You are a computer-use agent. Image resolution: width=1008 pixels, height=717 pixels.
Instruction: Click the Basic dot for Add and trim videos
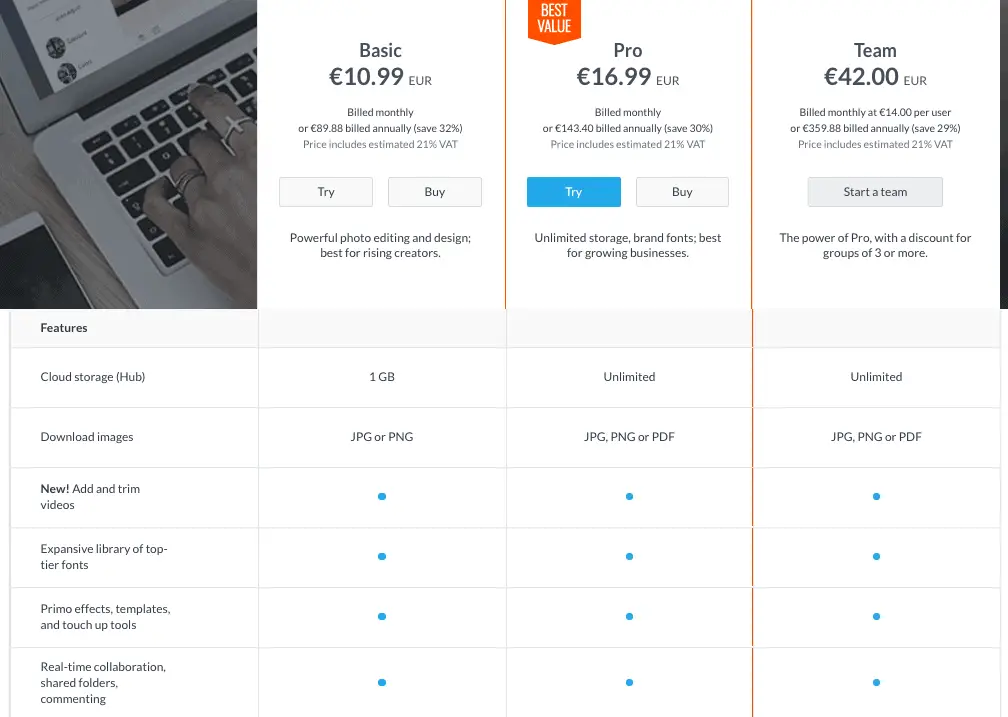click(382, 496)
